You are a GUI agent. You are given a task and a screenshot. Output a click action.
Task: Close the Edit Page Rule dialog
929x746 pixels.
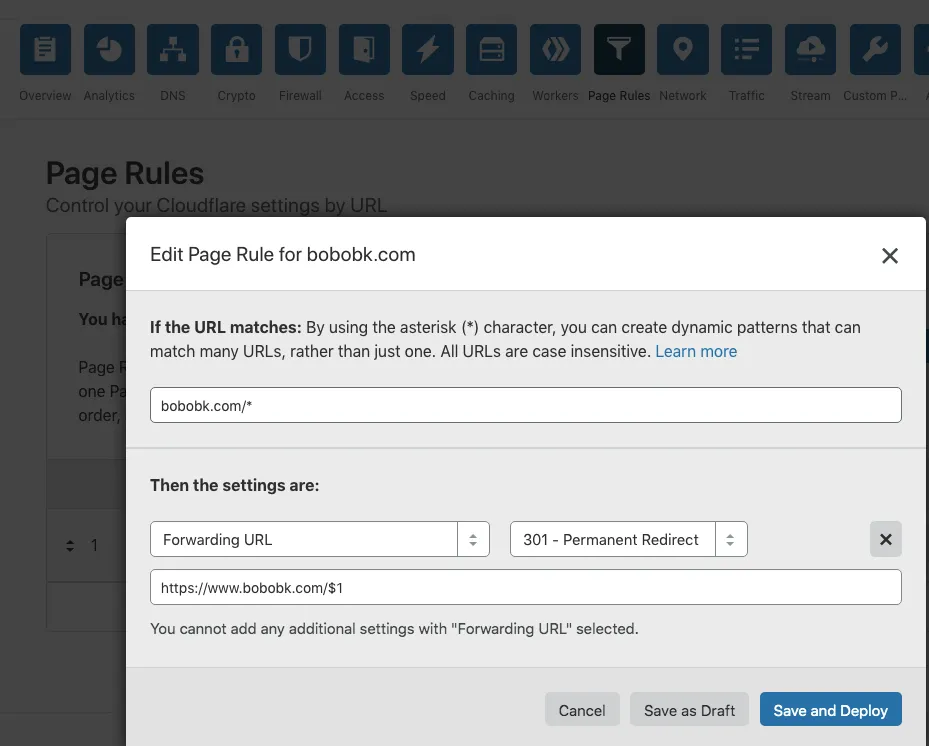pyautogui.click(x=889, y=255)
